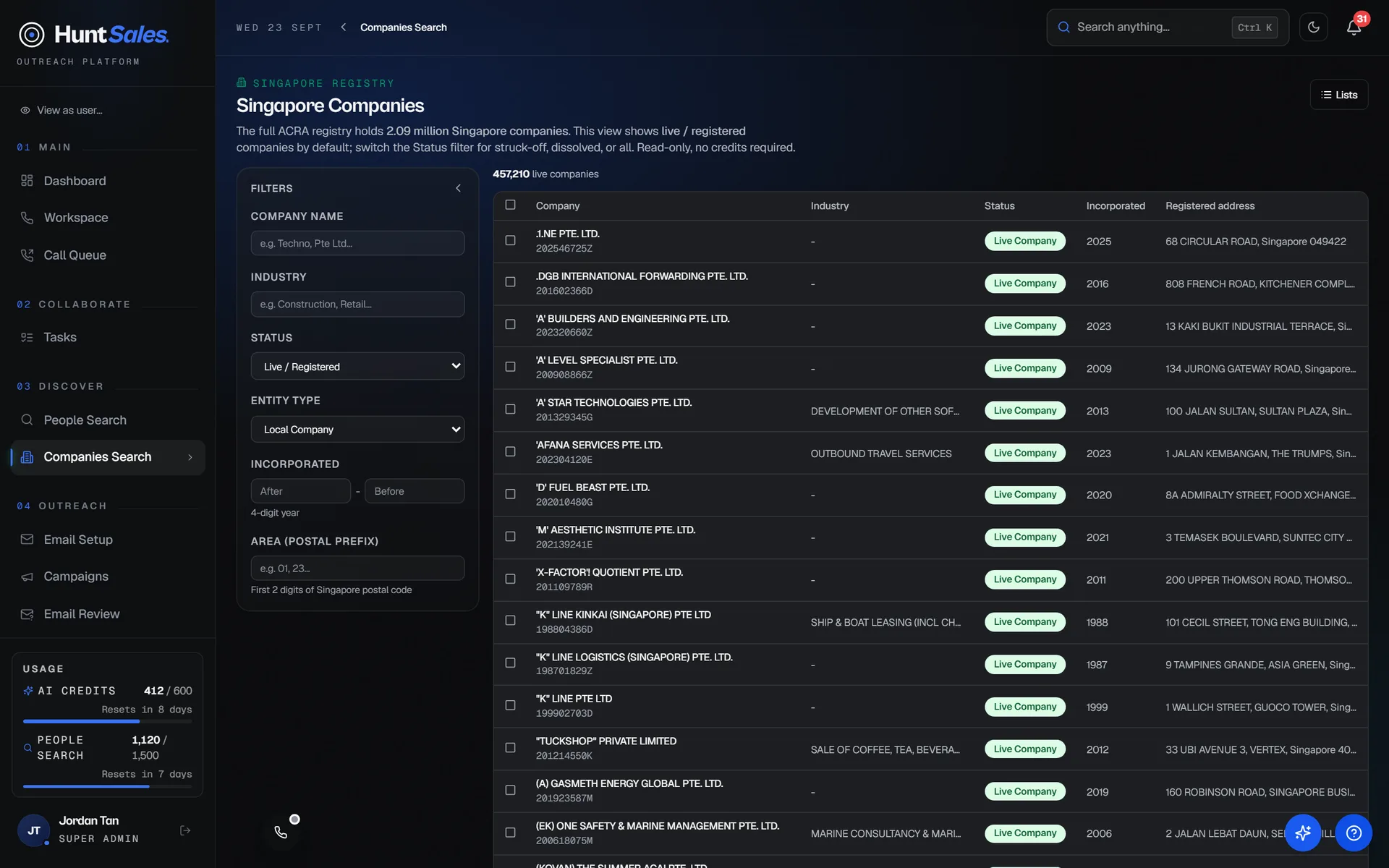Toggle dark mode moon icon
1389x868 pixels.
tap(1313, 27)
